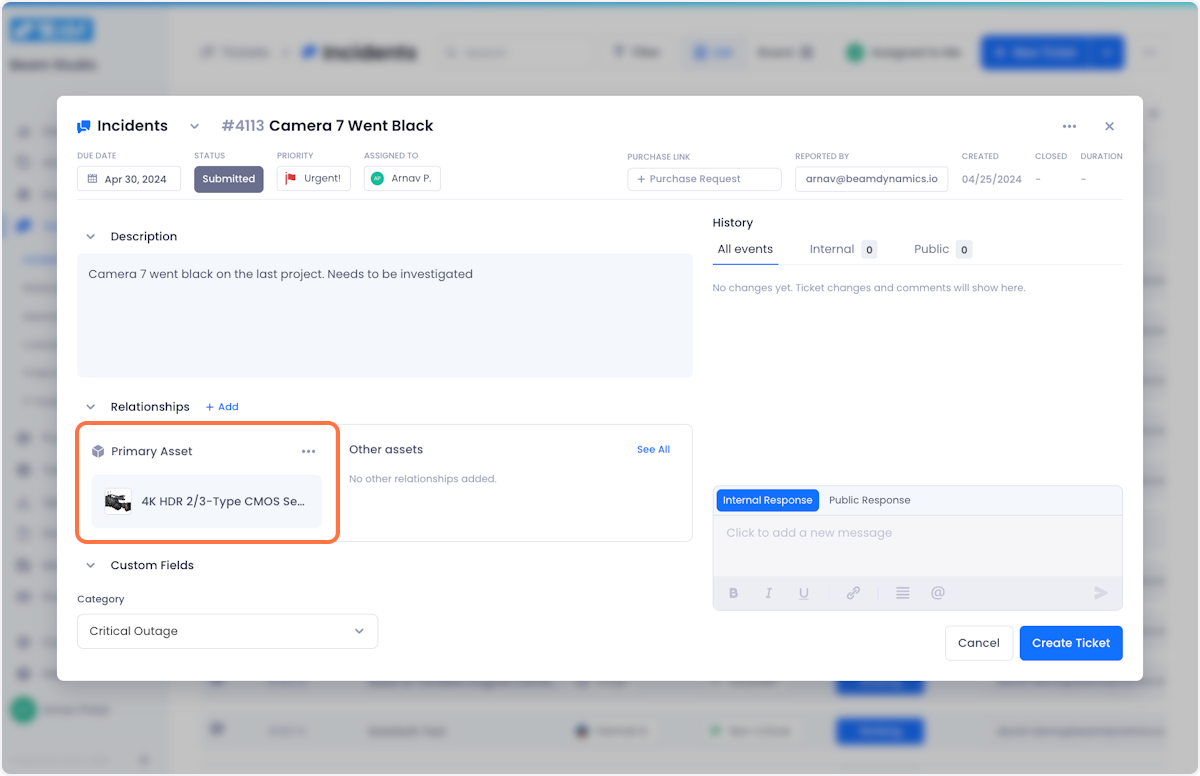Click the calendar icon in the Due Date field
The image size is (1200, 776).
[93, 179]
